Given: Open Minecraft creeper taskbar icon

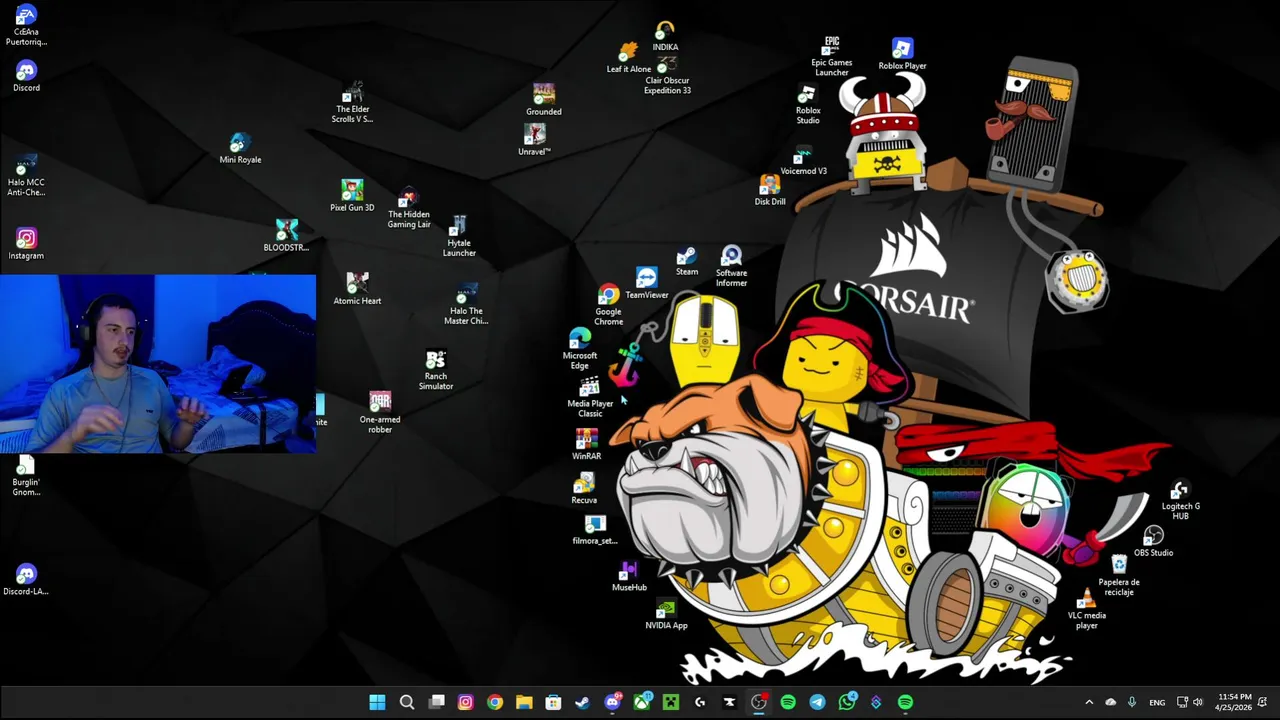Looking at the screenshot, I should [670, 702].
